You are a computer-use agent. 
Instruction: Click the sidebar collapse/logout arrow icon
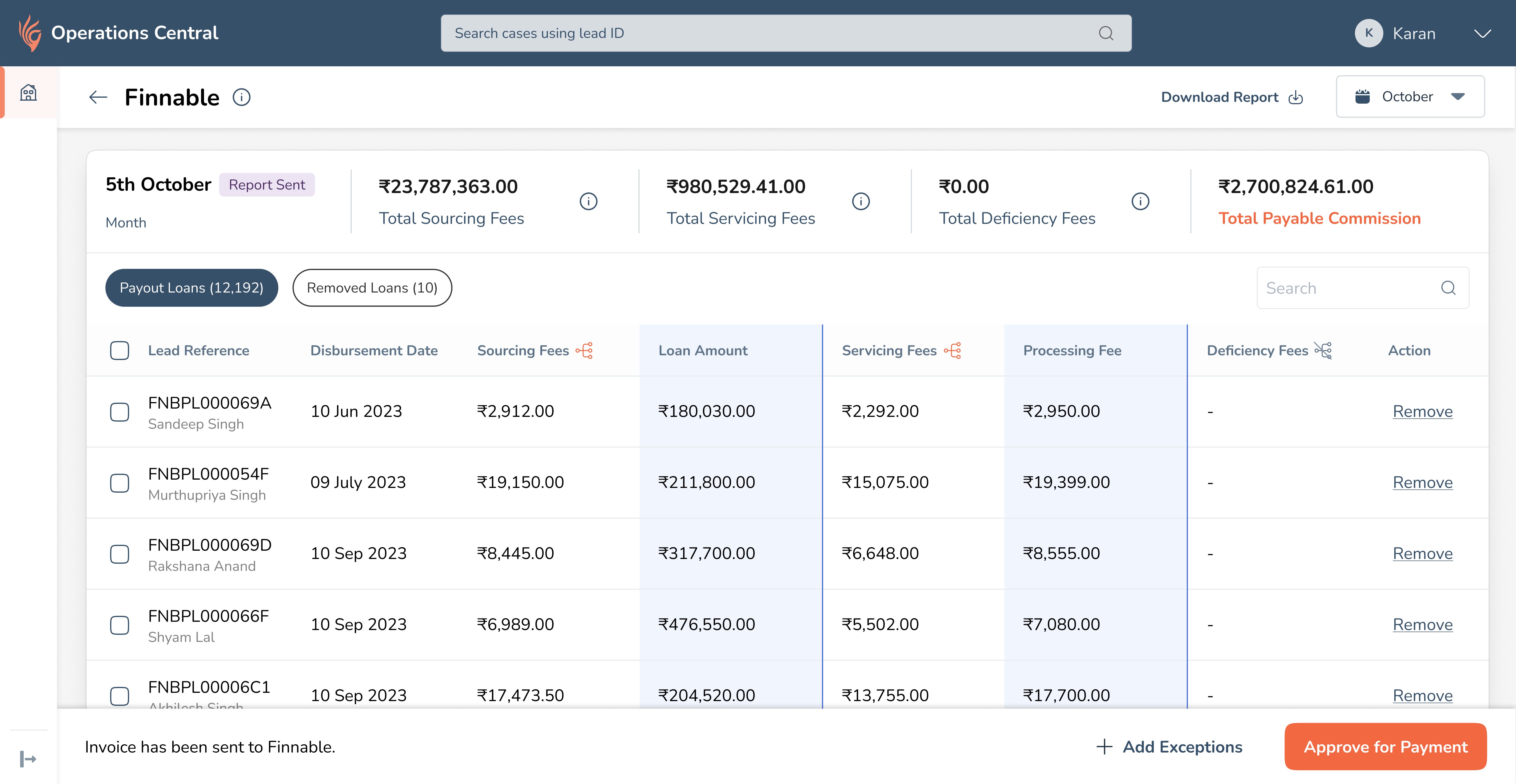(28, 759)
